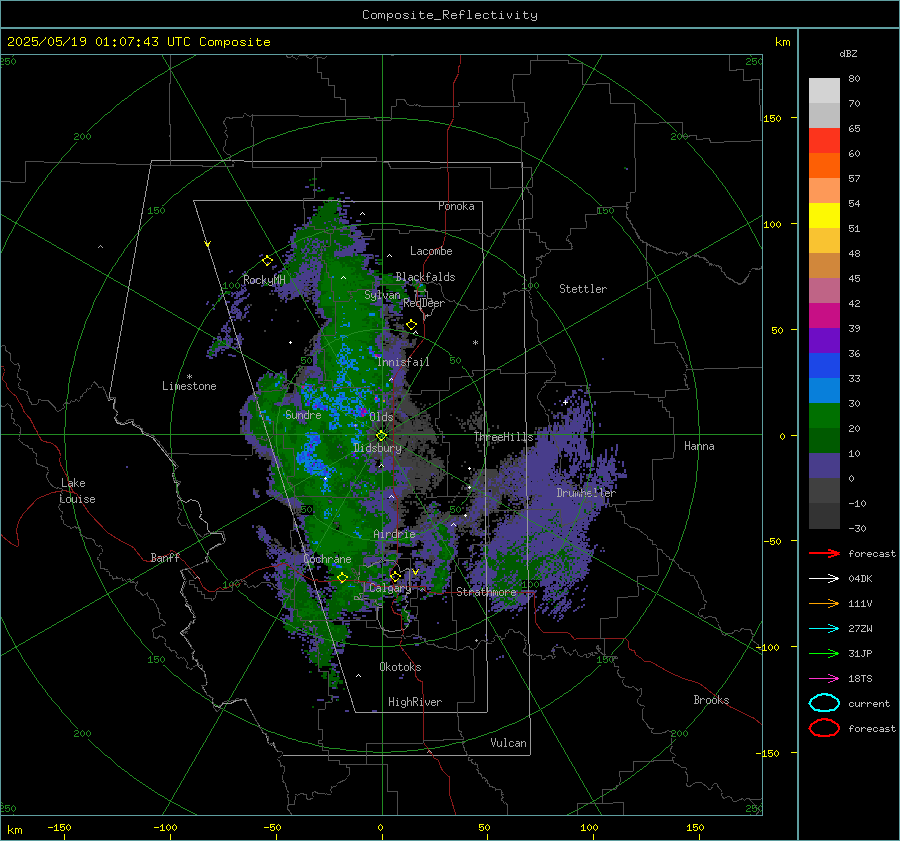Select the blue 33–36 dBZ swatch
This screenshot has width=900, height=841.
824,366
